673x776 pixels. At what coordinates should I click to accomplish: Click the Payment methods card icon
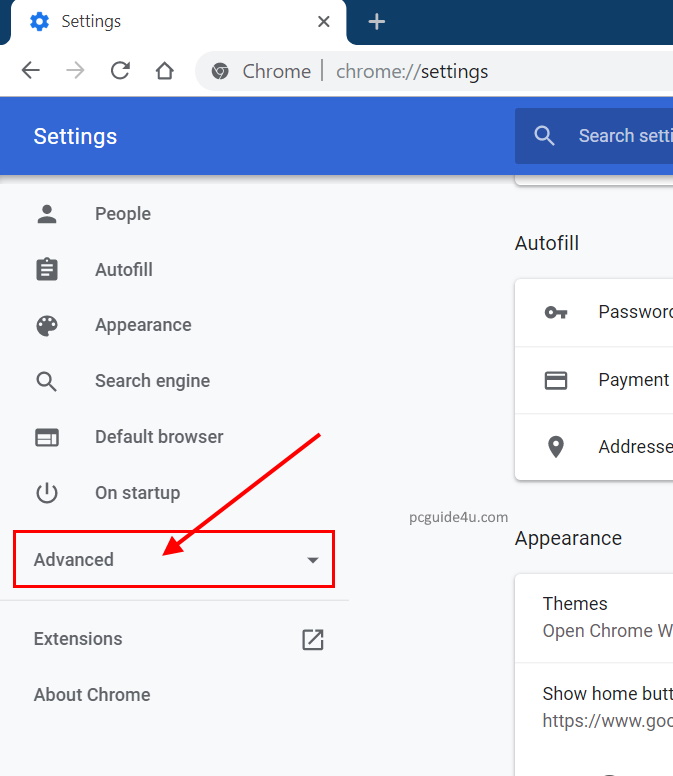coord(556,380)
